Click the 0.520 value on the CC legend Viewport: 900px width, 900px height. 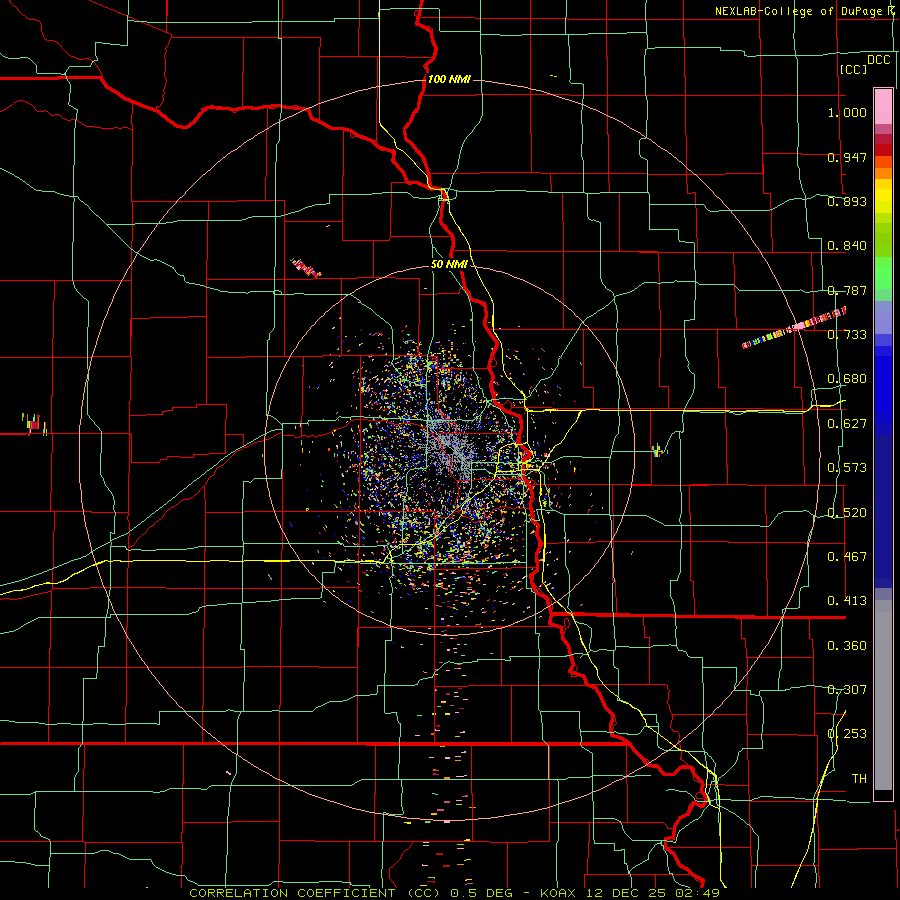(847, 513)
